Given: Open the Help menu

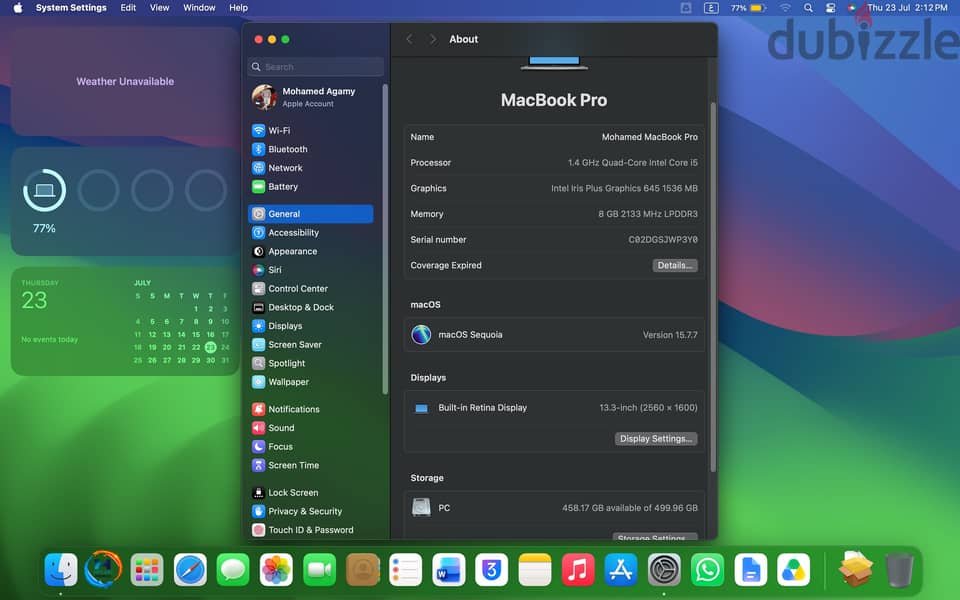Looking at the screenshot, I should pyautogui.click(x=238, y=8).
